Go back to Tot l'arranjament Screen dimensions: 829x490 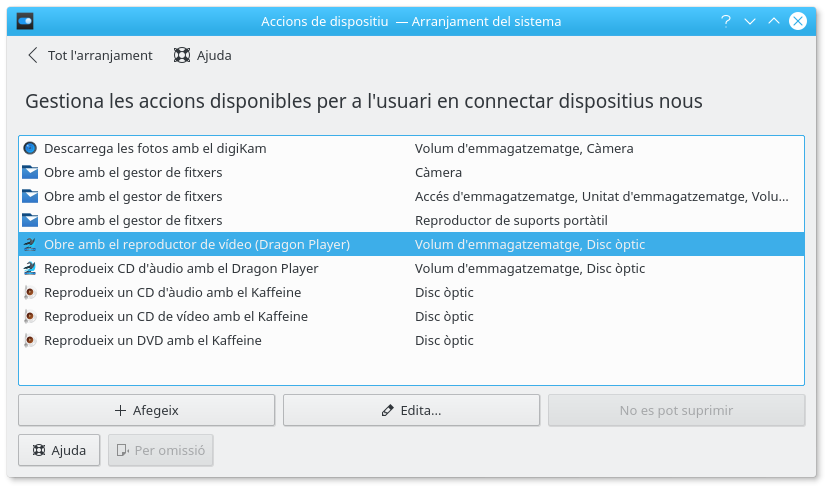(90, 56)
